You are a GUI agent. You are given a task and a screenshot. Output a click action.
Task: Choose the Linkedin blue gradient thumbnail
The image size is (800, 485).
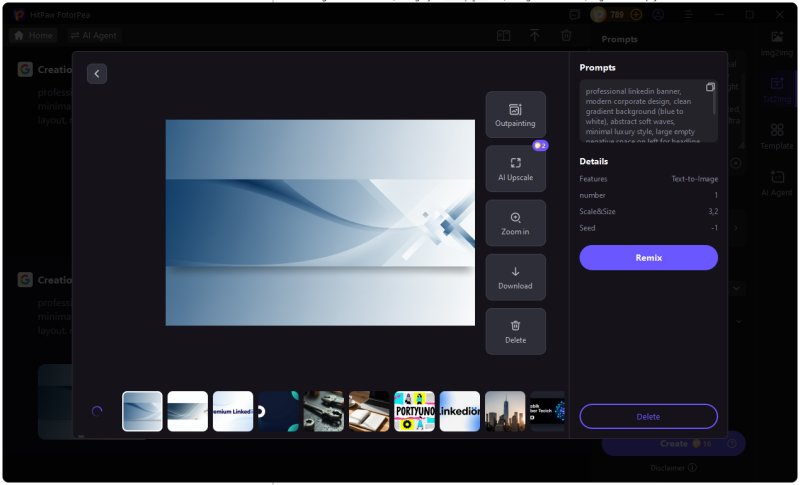(x=460, y=411)
